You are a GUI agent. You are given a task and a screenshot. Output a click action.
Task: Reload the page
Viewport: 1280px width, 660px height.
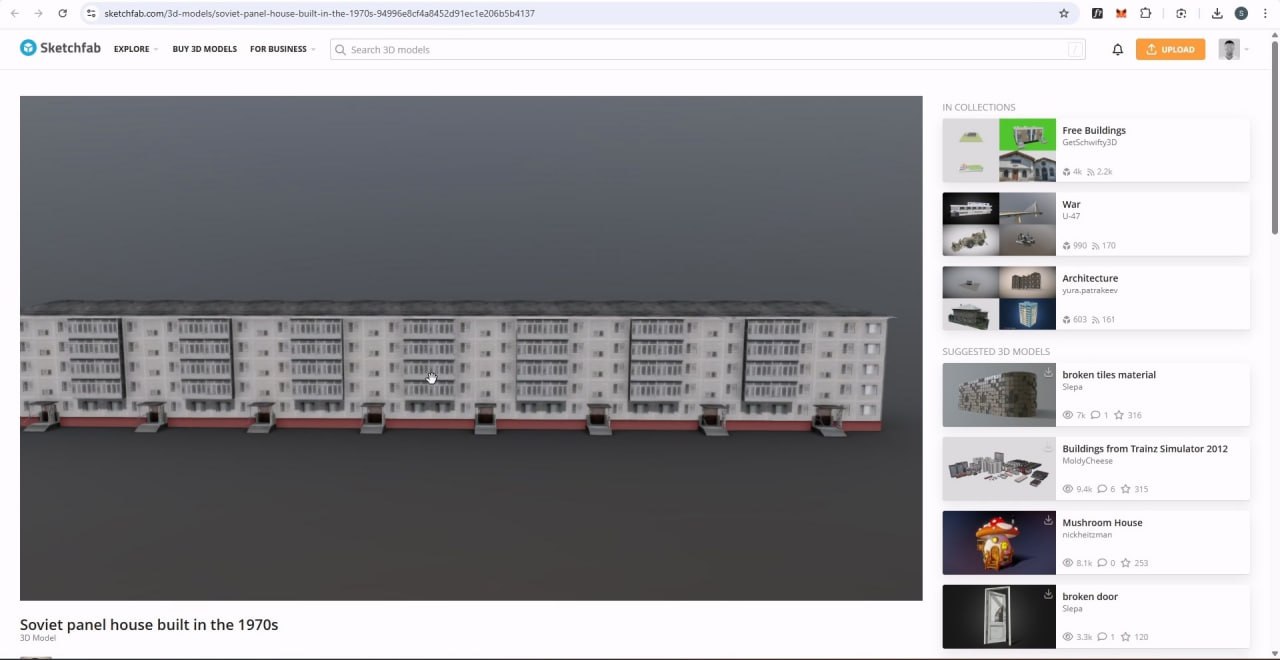63,14
